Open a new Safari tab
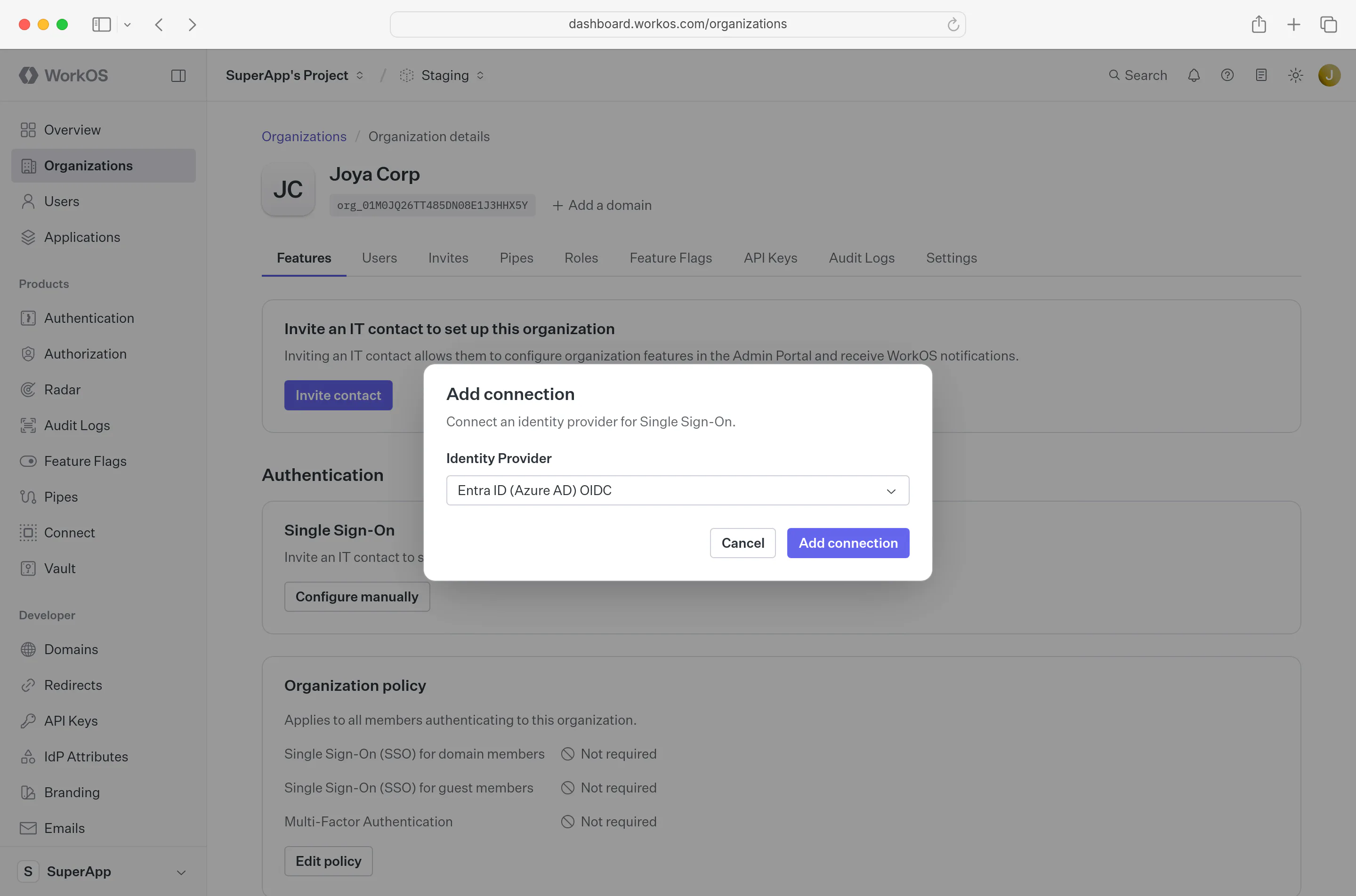The height and width of the screenshot is (896, 1356). [x=1294, y=24]
